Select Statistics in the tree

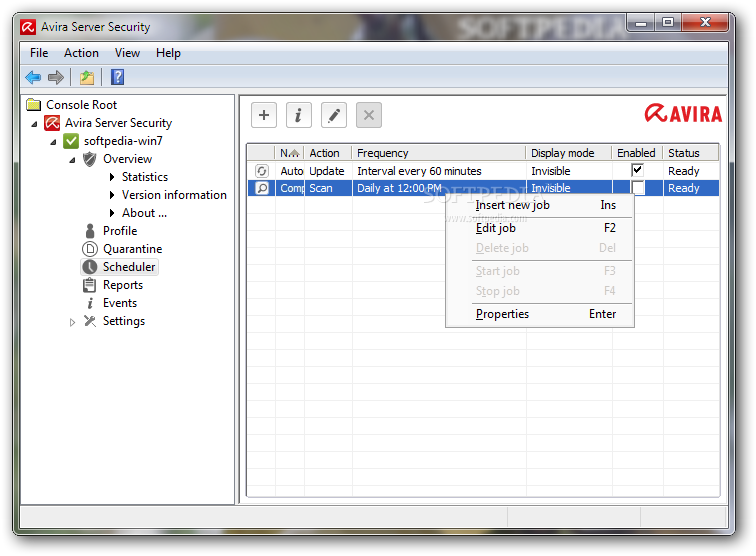tap(145, 177)
